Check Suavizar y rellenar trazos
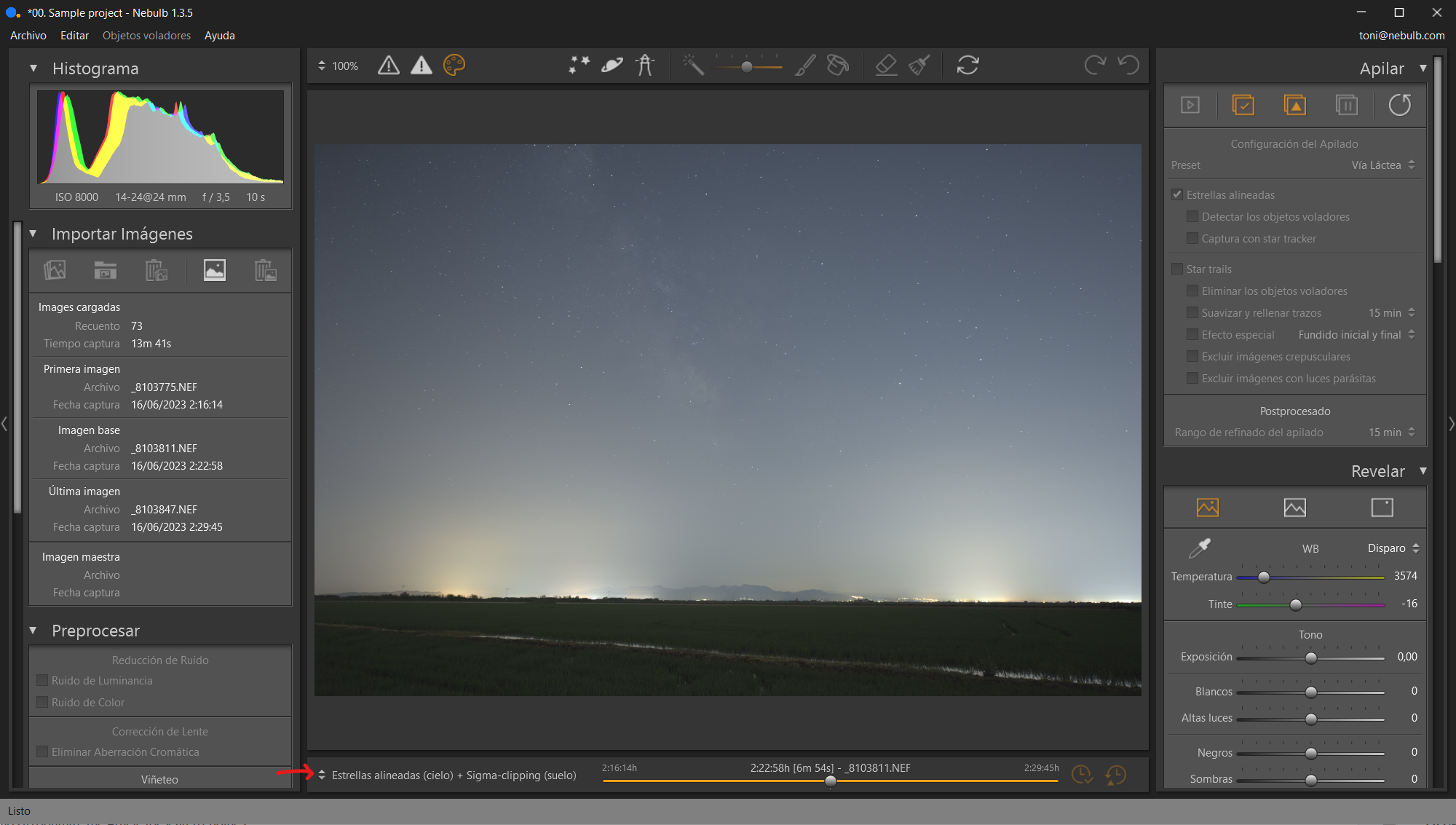Viewport: 1456px width, 825px height. pos(1192,313)
